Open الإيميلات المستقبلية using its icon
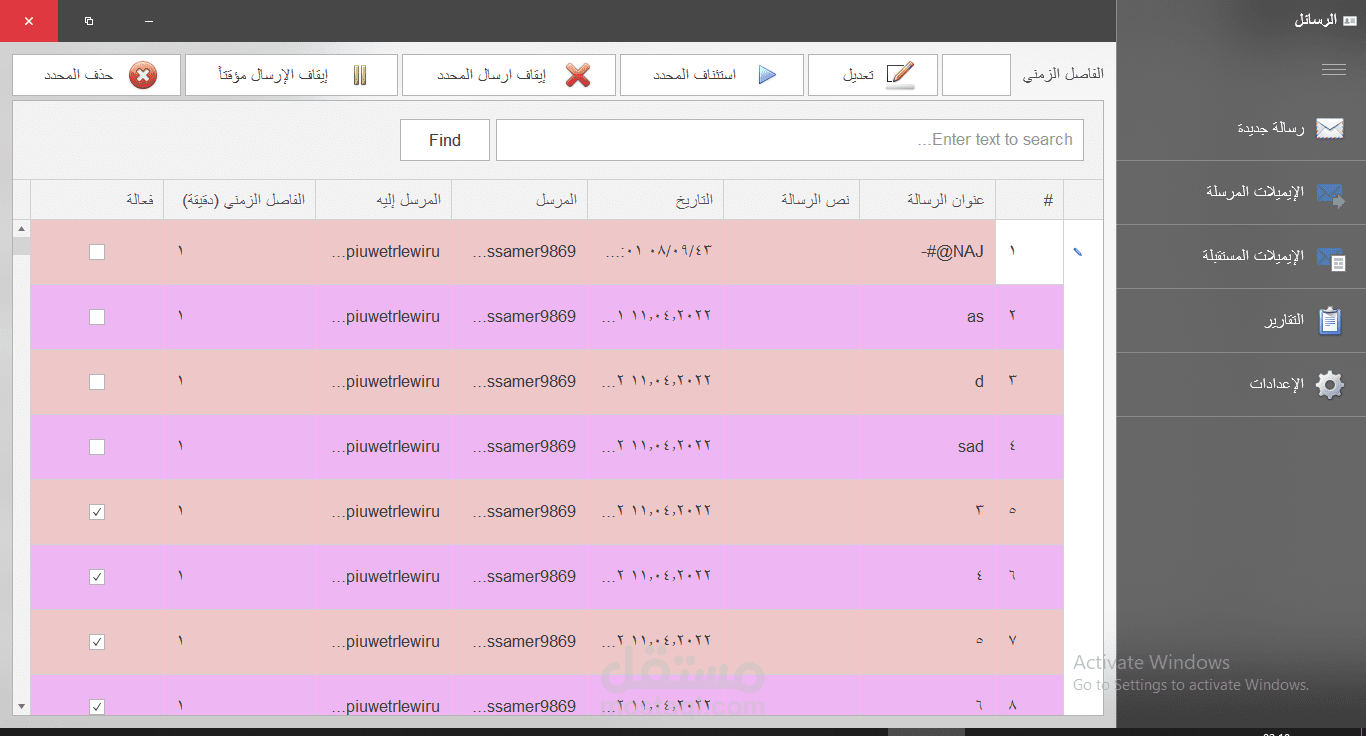The height and width of the screenshot is (736, 1366). pos(1330,256)
